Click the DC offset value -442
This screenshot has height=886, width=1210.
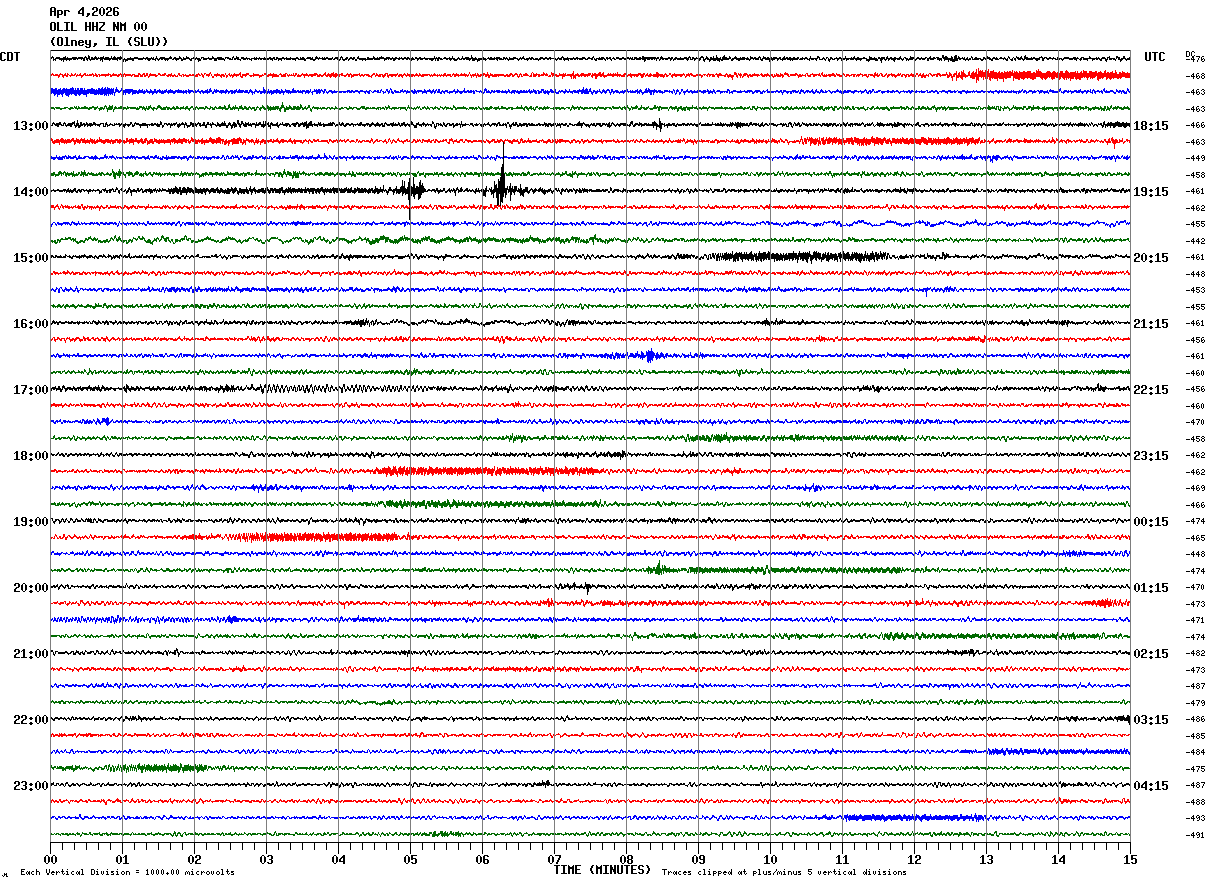1195,241
